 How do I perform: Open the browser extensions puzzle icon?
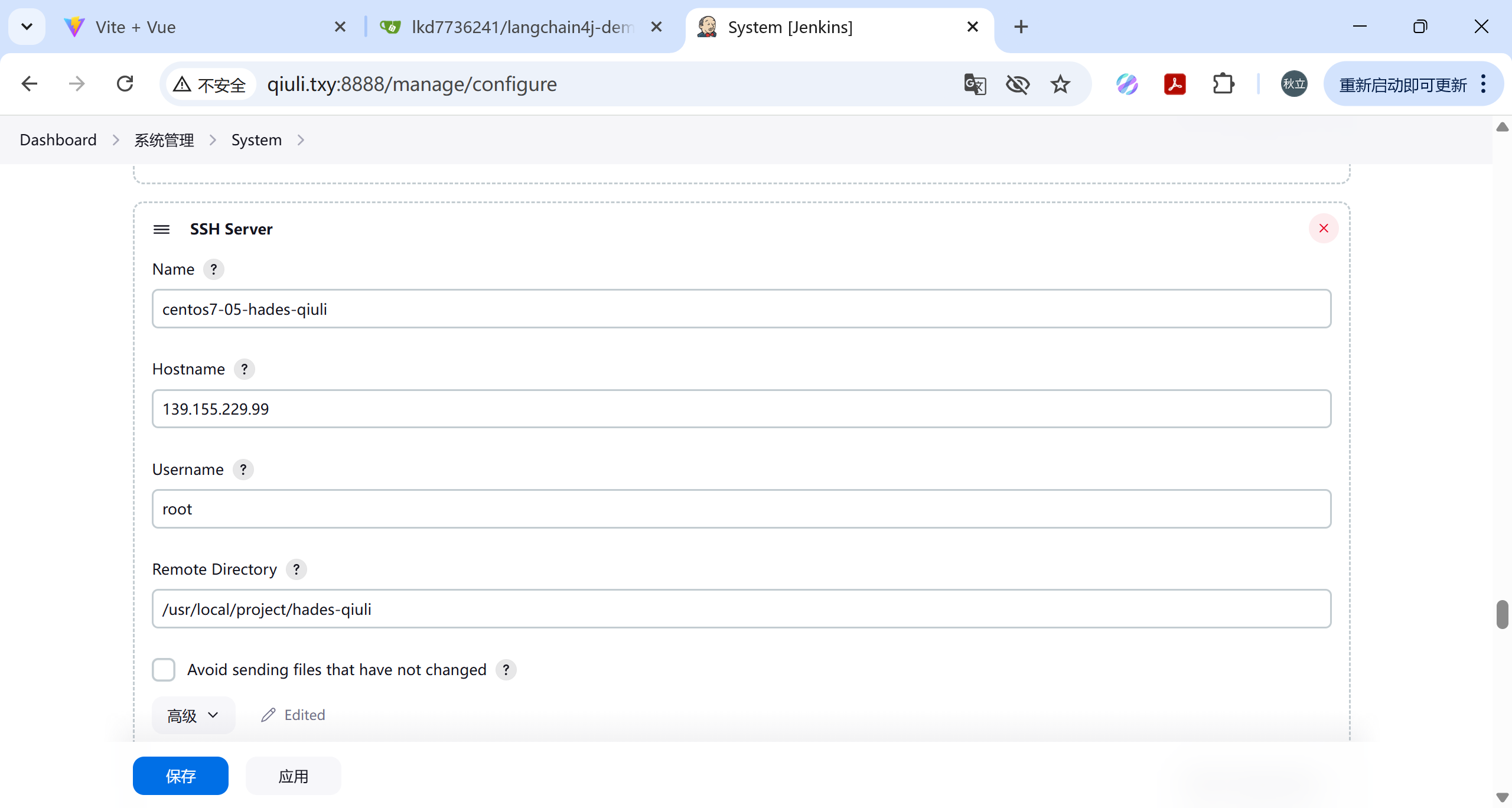[1223, 84]
